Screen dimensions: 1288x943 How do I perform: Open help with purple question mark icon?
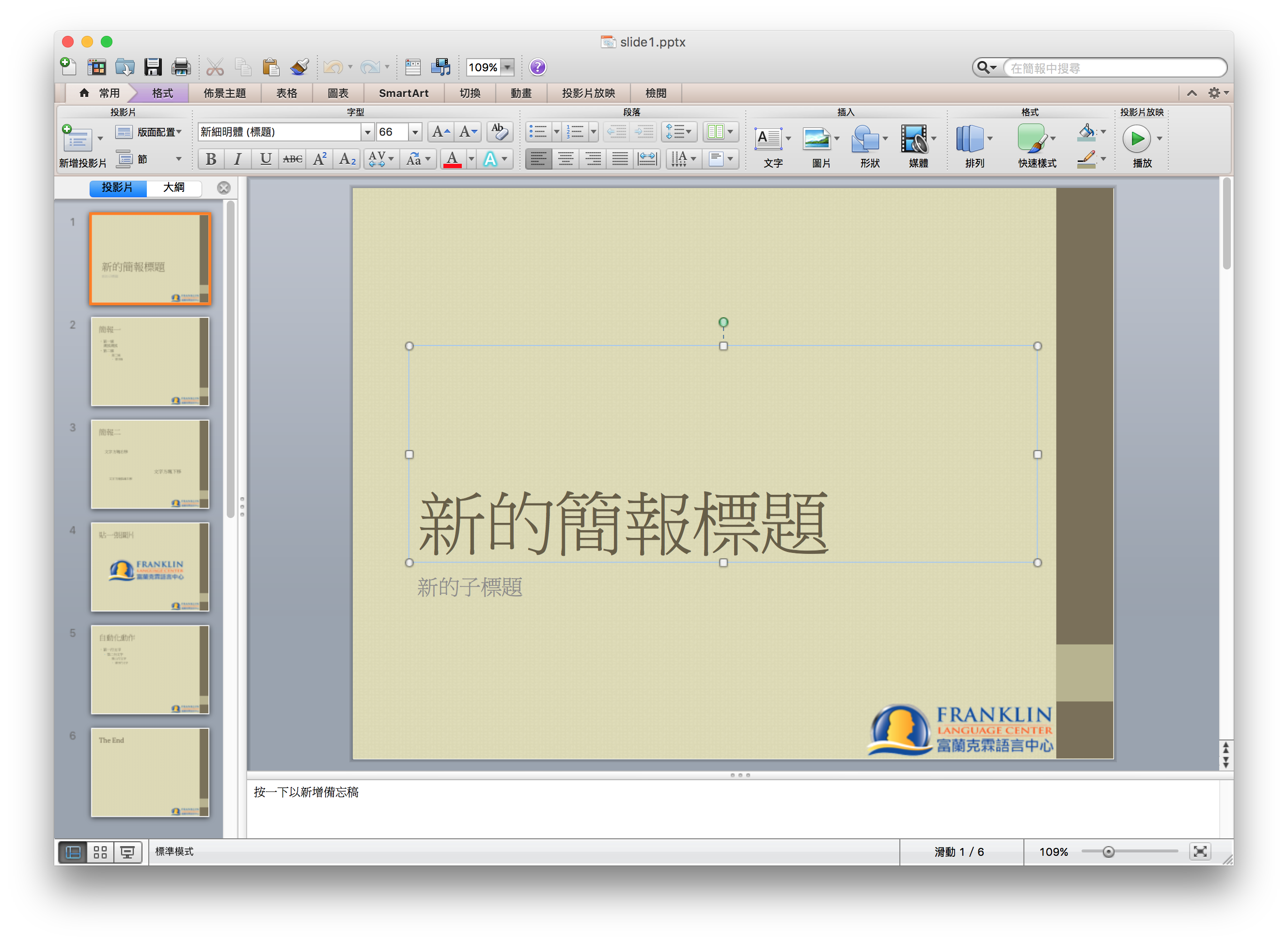click(x=537, y=67)
